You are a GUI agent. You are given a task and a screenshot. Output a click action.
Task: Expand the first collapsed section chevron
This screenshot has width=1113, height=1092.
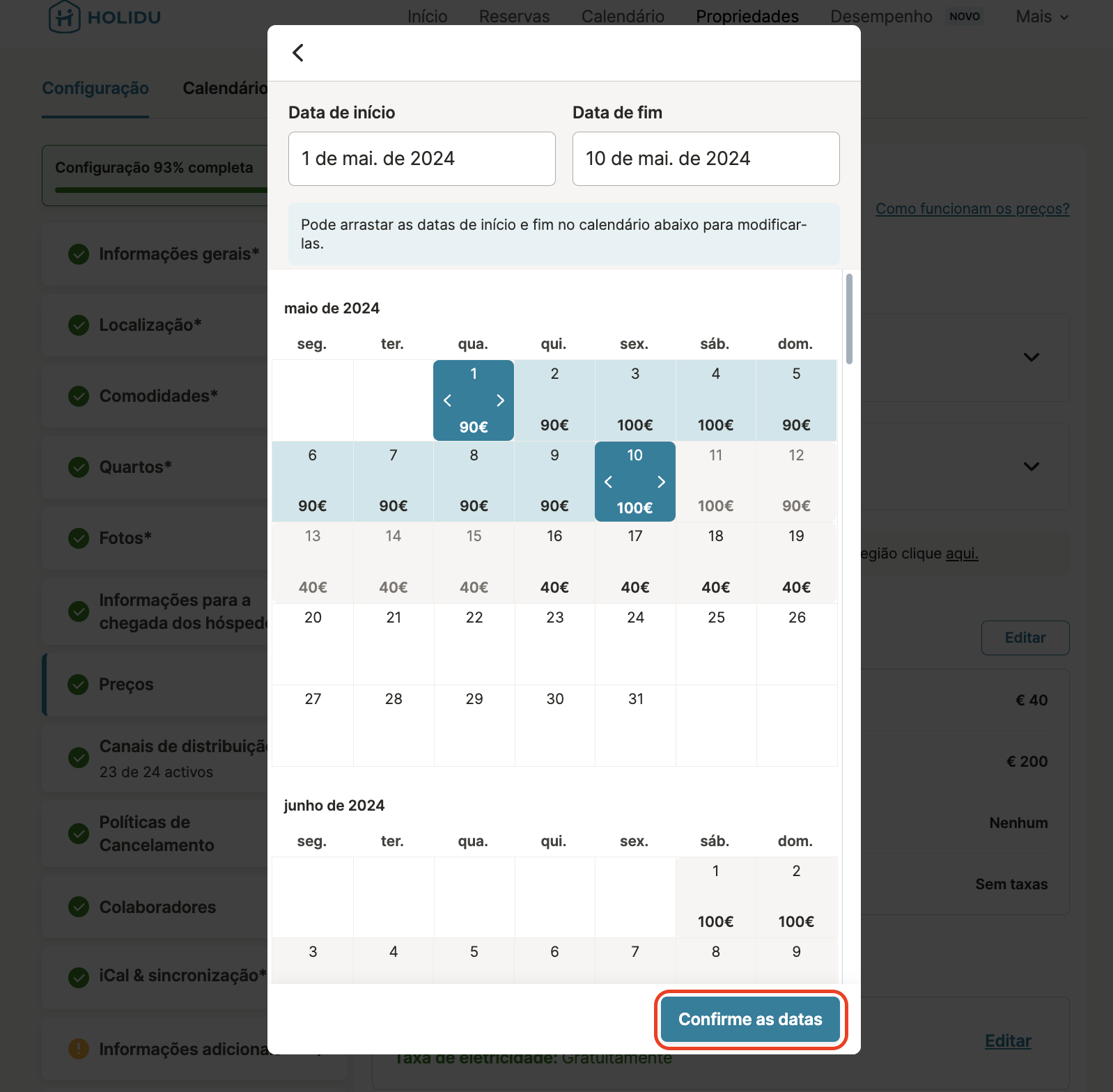(x=1031, y=357)
